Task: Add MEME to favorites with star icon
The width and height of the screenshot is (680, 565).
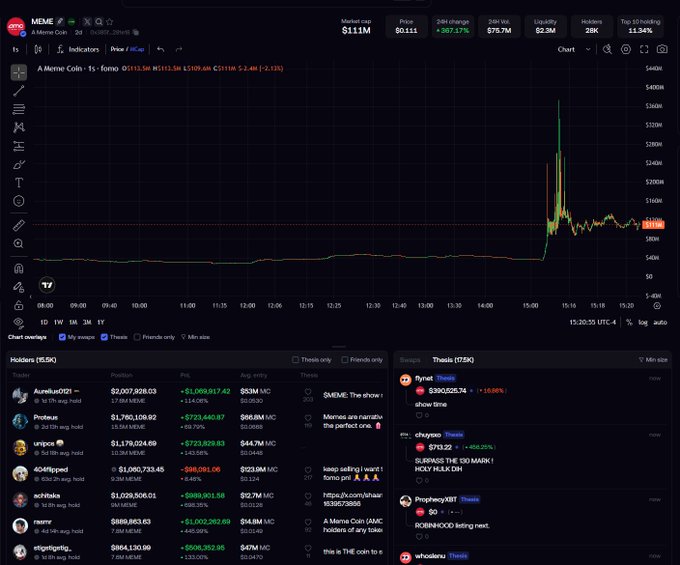Action: pos(109,22)
